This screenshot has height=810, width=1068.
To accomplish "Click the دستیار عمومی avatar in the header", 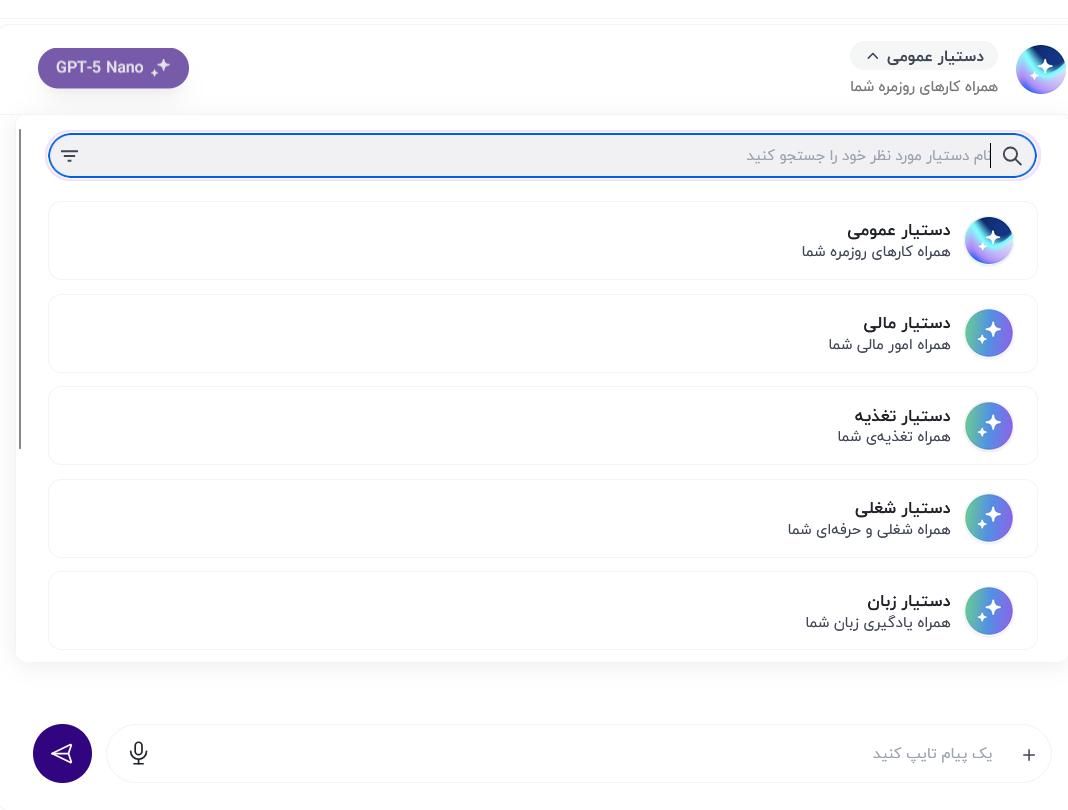I will (x=1040, y=69).
